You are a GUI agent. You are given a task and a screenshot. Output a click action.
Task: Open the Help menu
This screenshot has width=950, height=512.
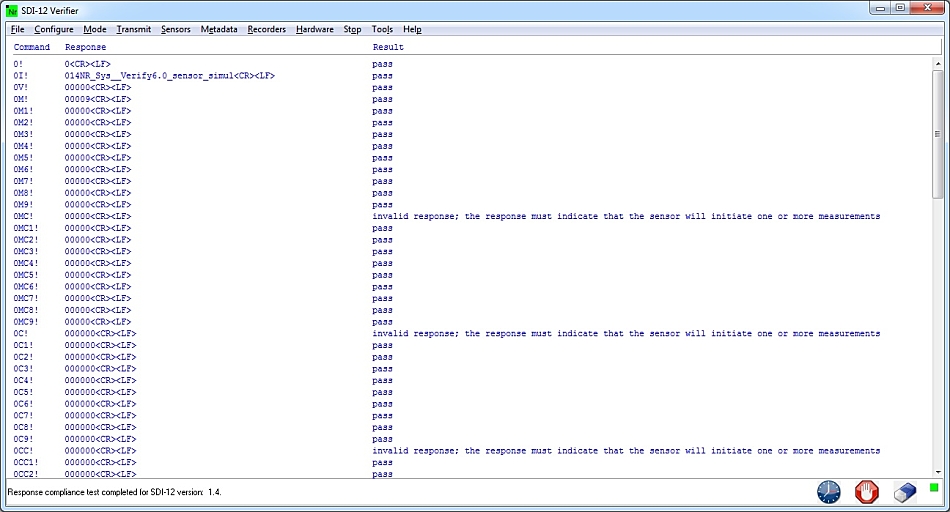412,29
